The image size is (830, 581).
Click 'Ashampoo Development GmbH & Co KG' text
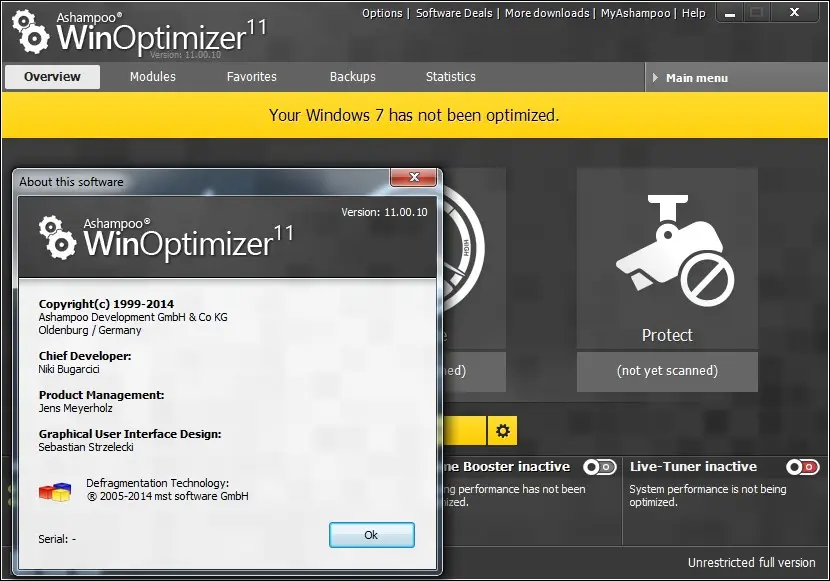133,317
